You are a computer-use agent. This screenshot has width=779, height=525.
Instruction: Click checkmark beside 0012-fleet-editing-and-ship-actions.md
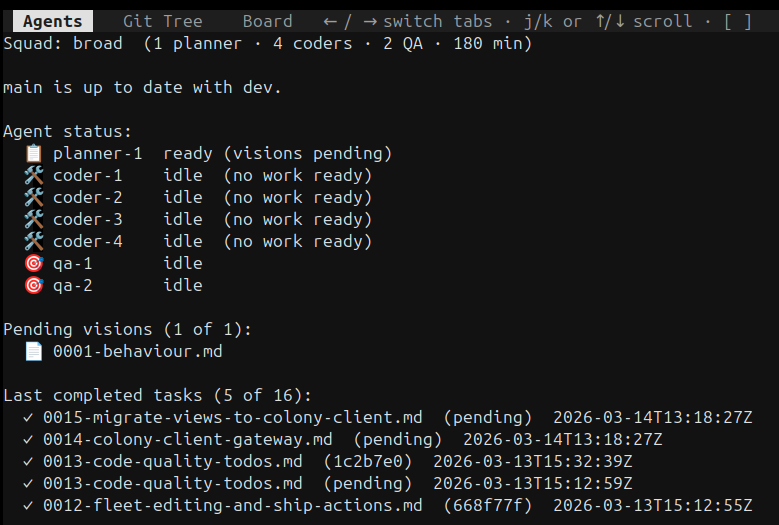pyautogui.click(x=28, y=505)
